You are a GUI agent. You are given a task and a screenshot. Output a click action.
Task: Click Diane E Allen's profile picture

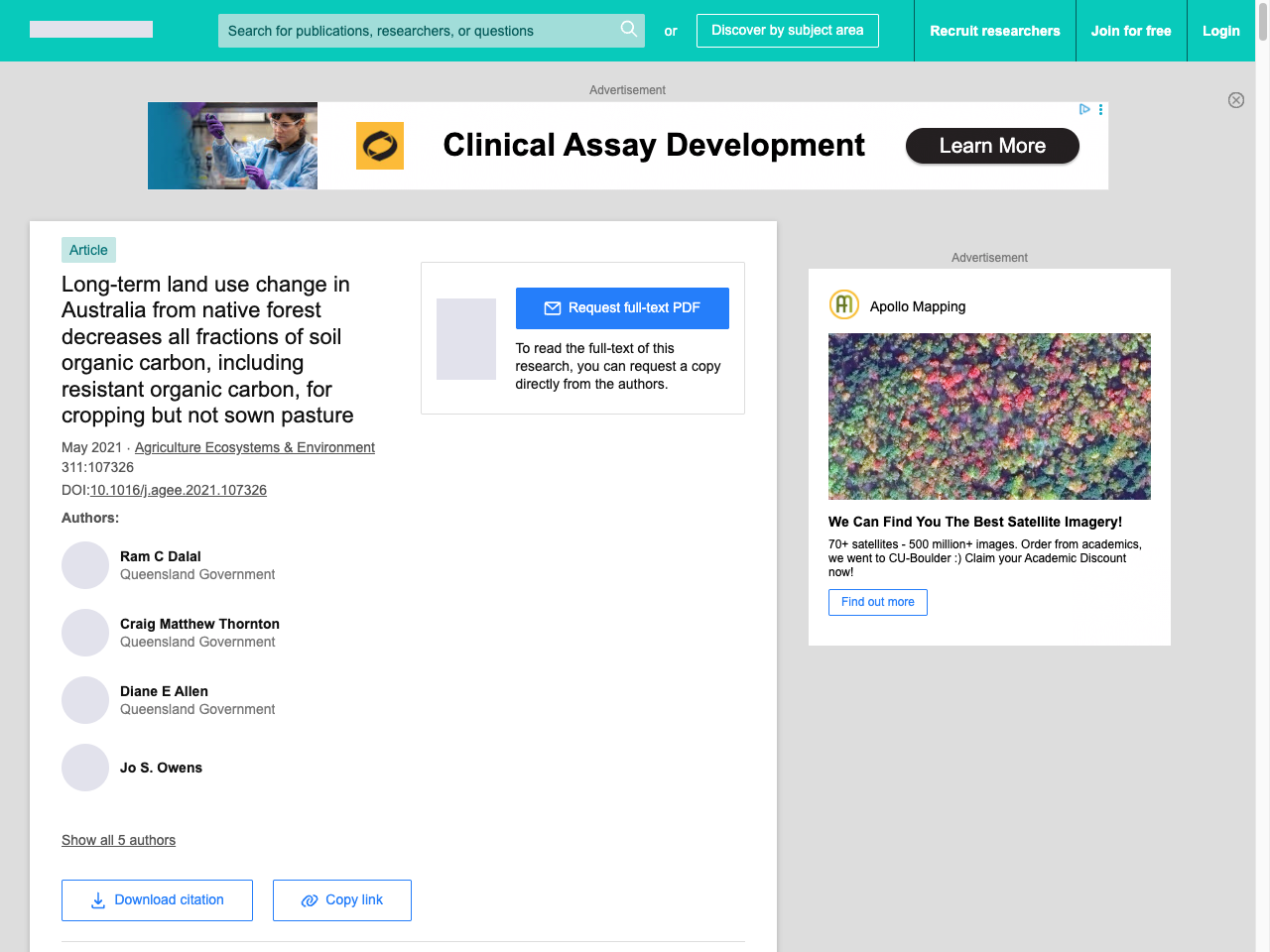(x=85, y=700)
